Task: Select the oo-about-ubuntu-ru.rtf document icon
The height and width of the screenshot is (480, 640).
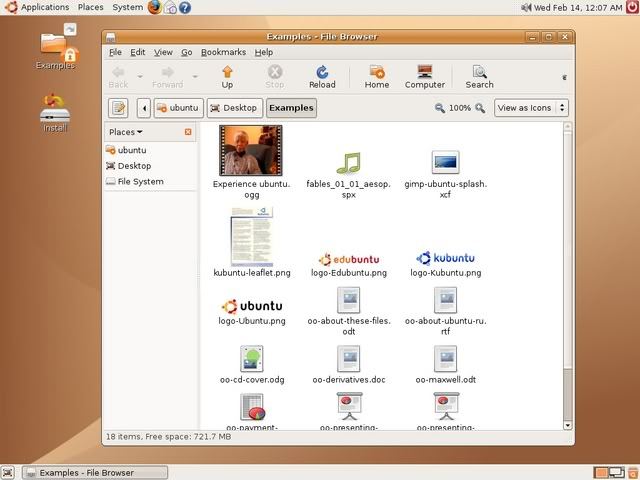Action: (x=445, y=300)
